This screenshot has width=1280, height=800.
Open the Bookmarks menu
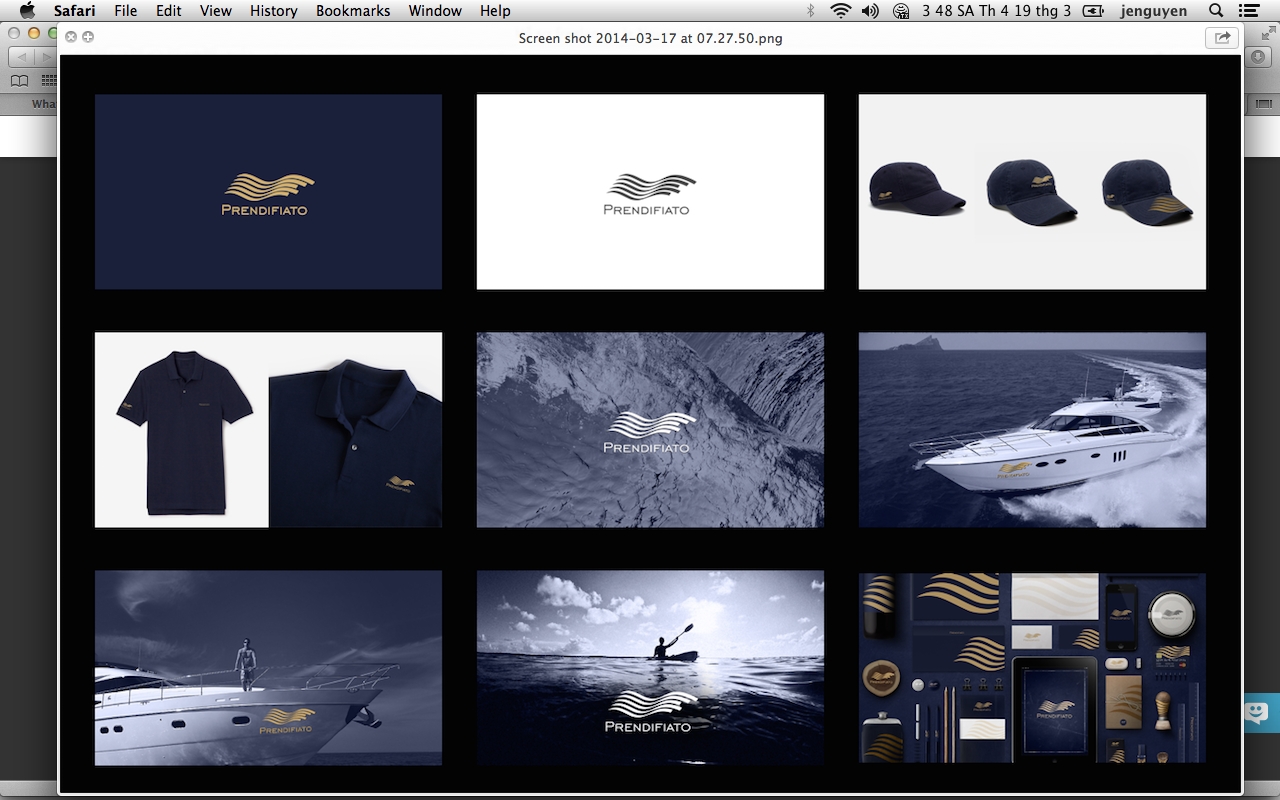pyautogui.click(x=353, y=11)
